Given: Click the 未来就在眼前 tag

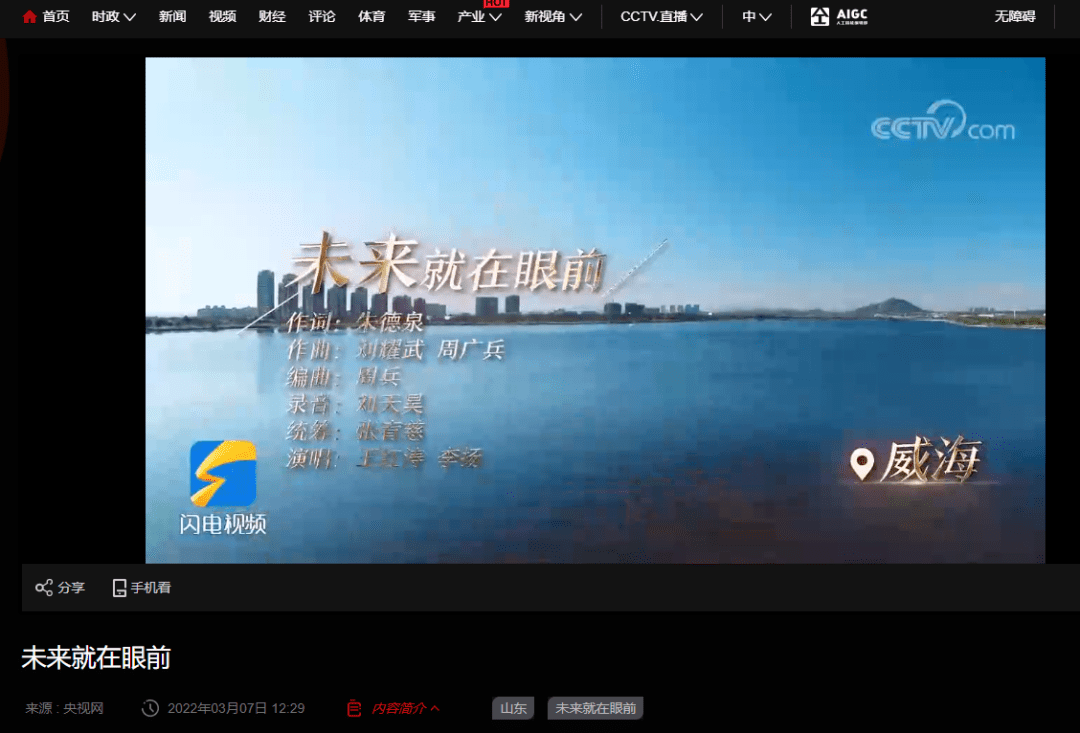Looking at the screenshot, I should tap(595, 708).
